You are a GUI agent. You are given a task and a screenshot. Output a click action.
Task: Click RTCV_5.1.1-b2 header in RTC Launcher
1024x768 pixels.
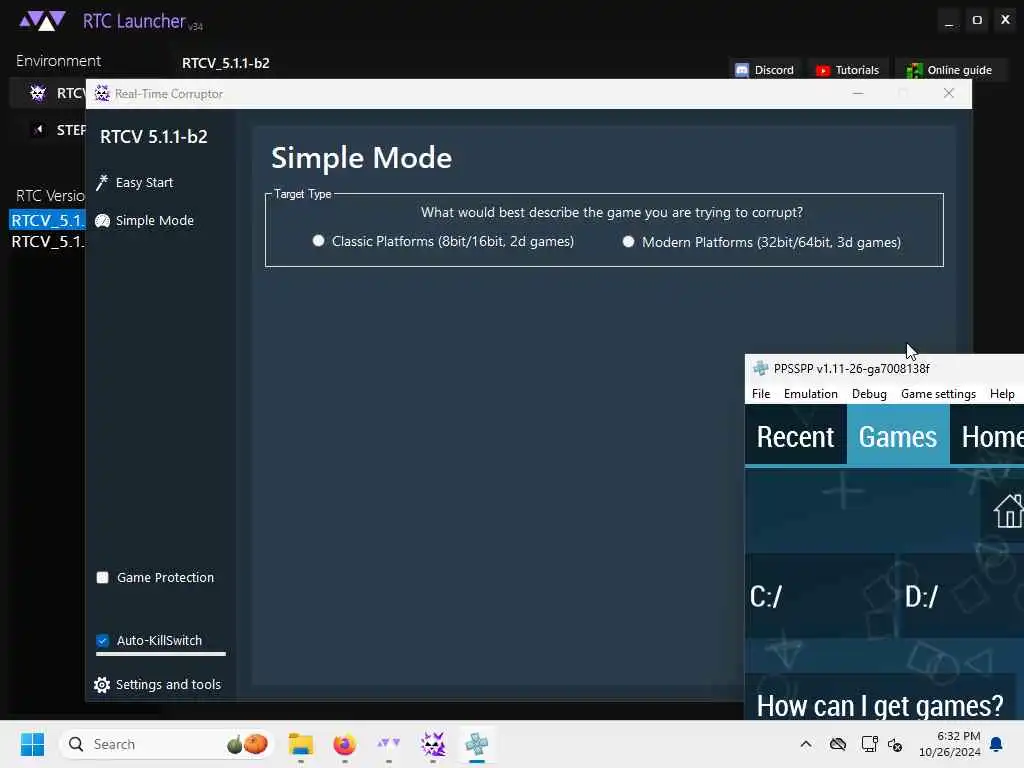pos(225,63)
